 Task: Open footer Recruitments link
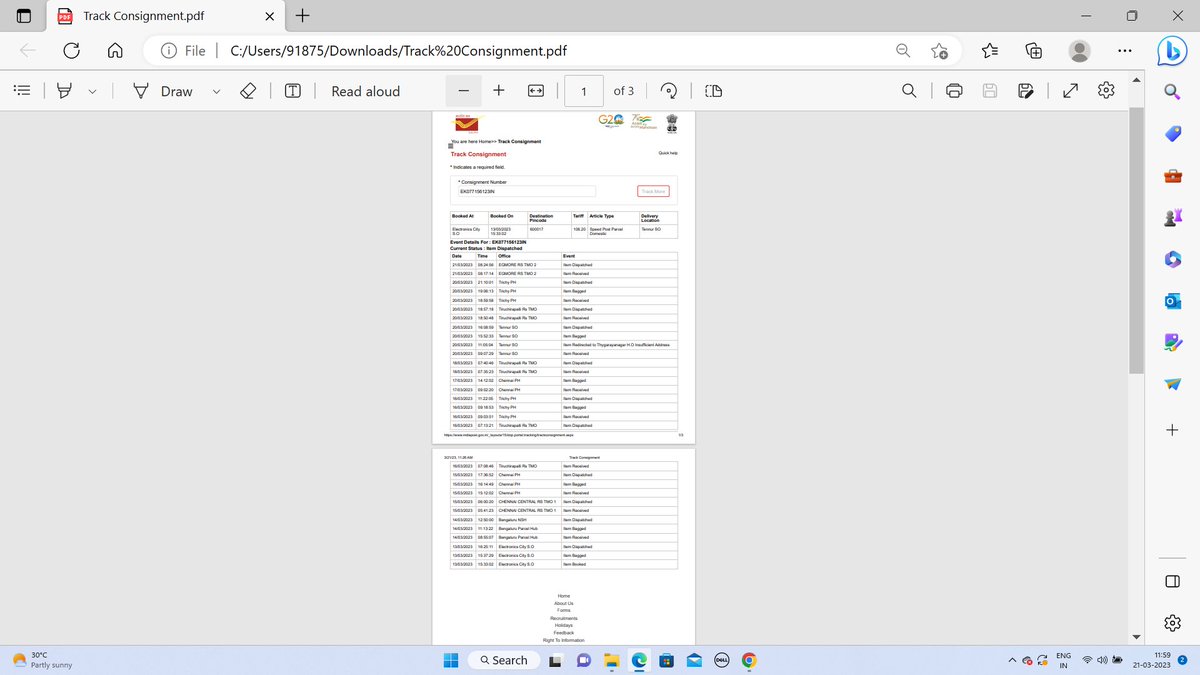pos(564,618)
